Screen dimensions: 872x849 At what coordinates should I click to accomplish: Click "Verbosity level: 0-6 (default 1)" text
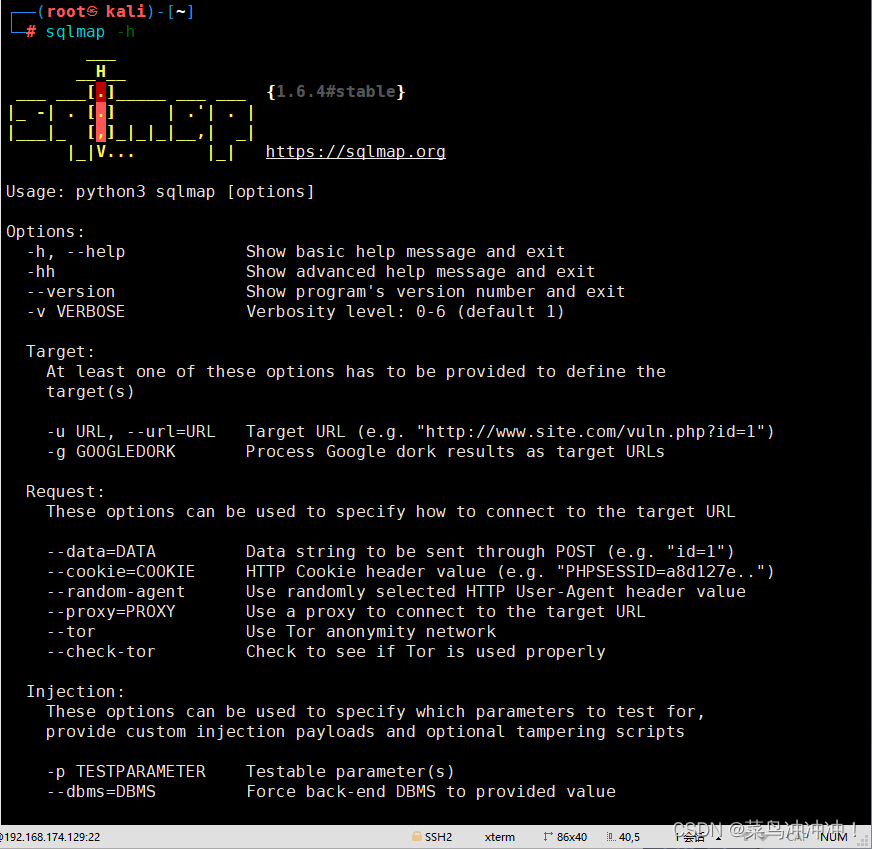405,312
